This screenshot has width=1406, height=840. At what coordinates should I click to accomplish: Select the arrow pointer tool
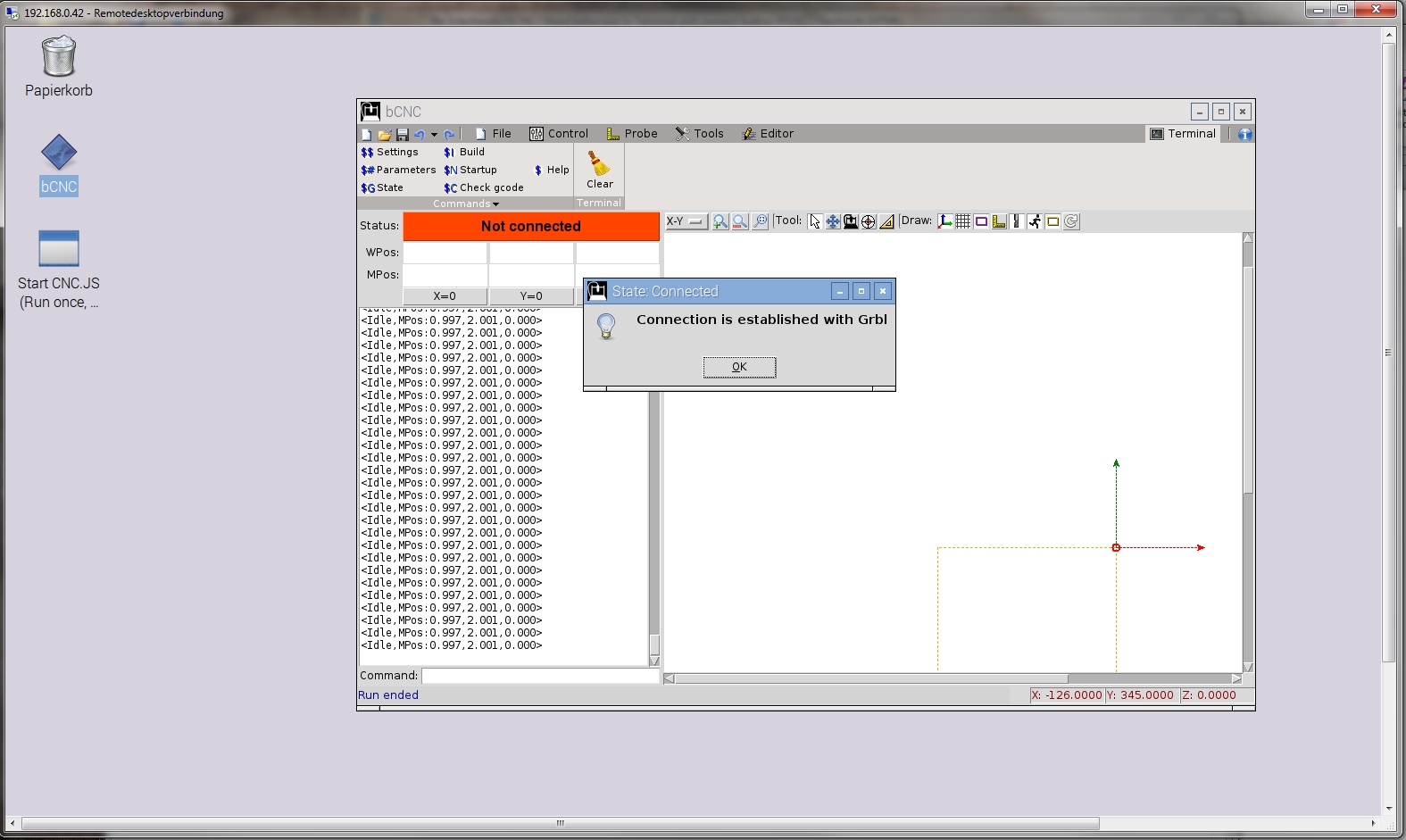pyautogui.click(x=815, y=221)
